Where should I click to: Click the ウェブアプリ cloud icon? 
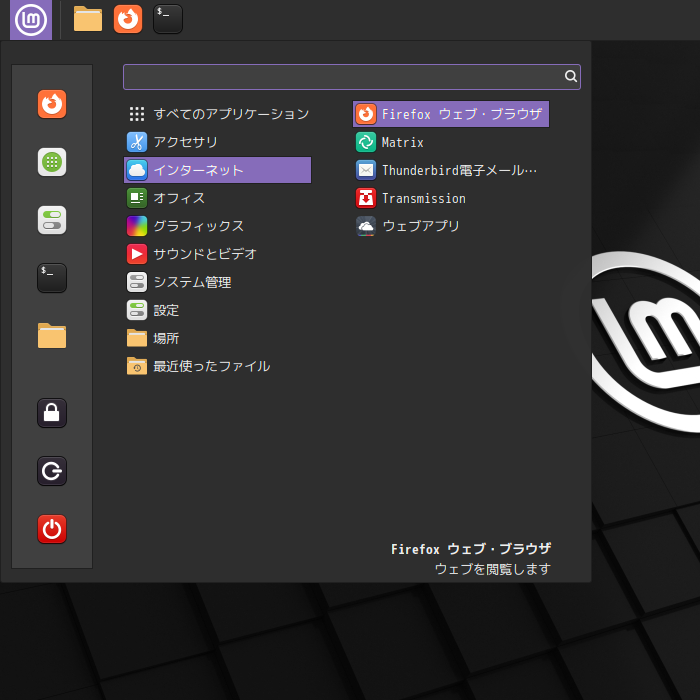(366, 226)
